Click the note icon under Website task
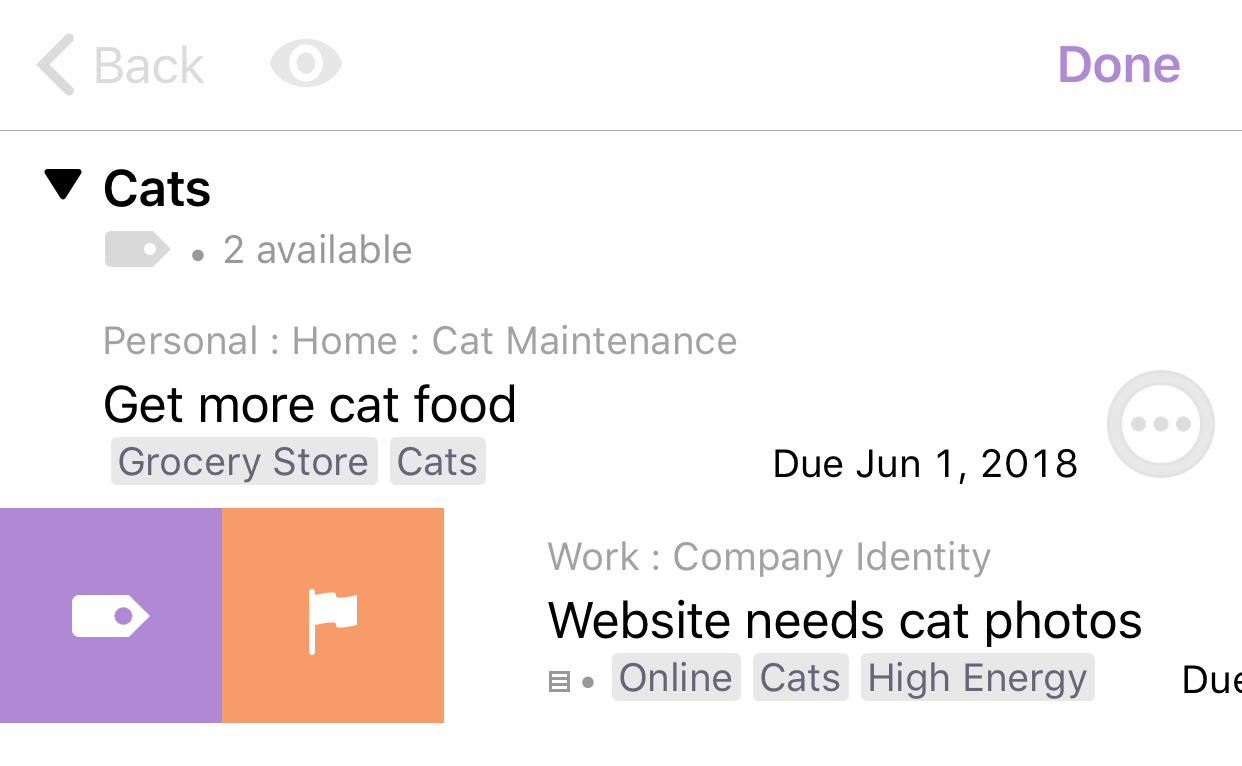The height and width of the screenshot is (766, 1242). (560, 682)
